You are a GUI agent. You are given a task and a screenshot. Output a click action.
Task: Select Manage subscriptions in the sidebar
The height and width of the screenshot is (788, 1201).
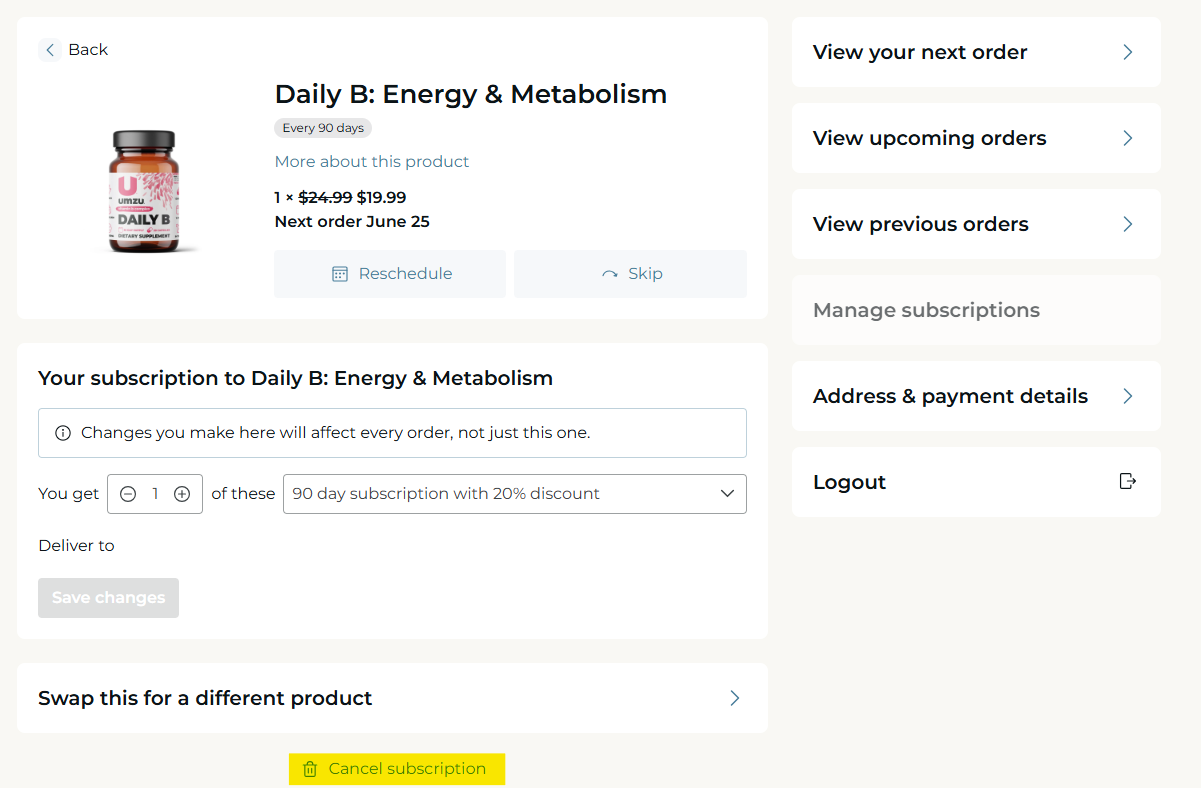click(926, 310)
